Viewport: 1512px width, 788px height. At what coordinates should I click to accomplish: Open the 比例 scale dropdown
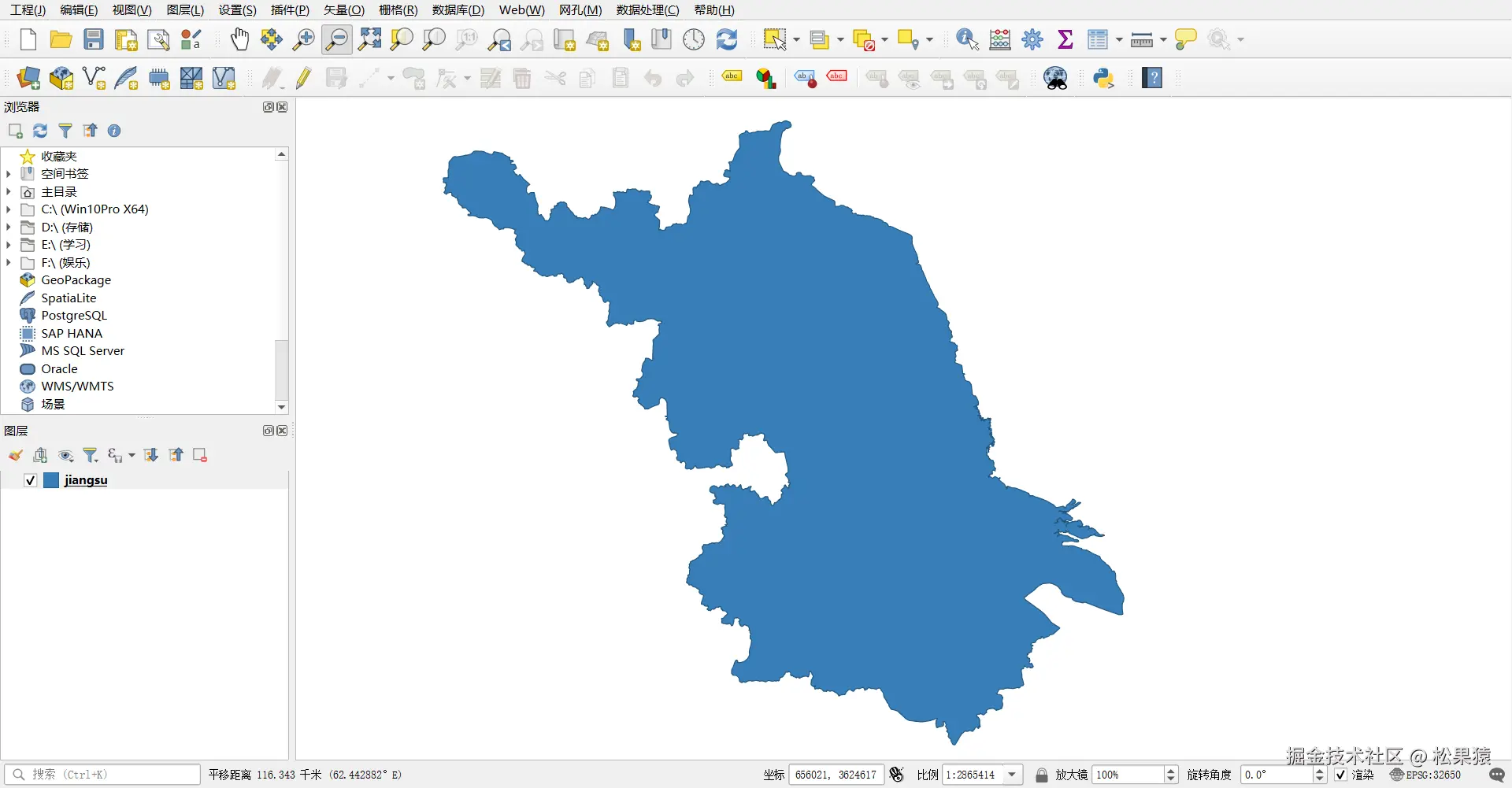(1012, 775)
